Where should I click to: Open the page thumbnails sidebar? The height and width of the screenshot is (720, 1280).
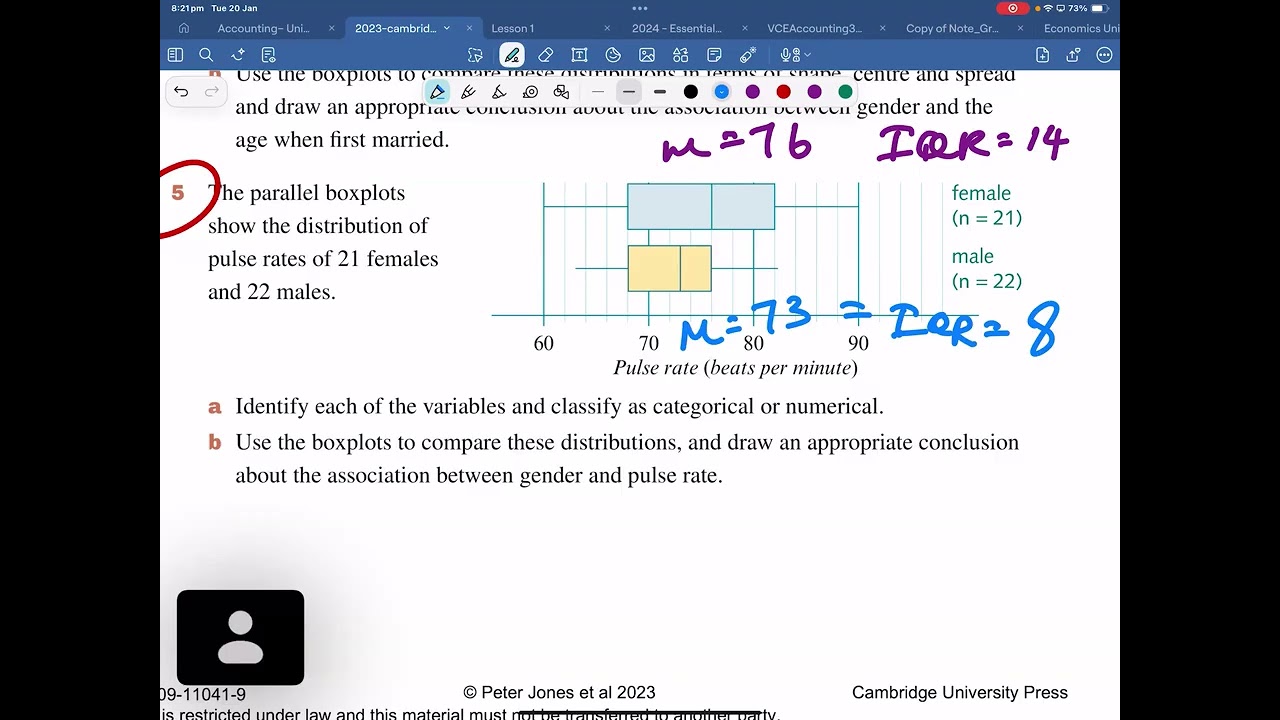click(175, 55)
